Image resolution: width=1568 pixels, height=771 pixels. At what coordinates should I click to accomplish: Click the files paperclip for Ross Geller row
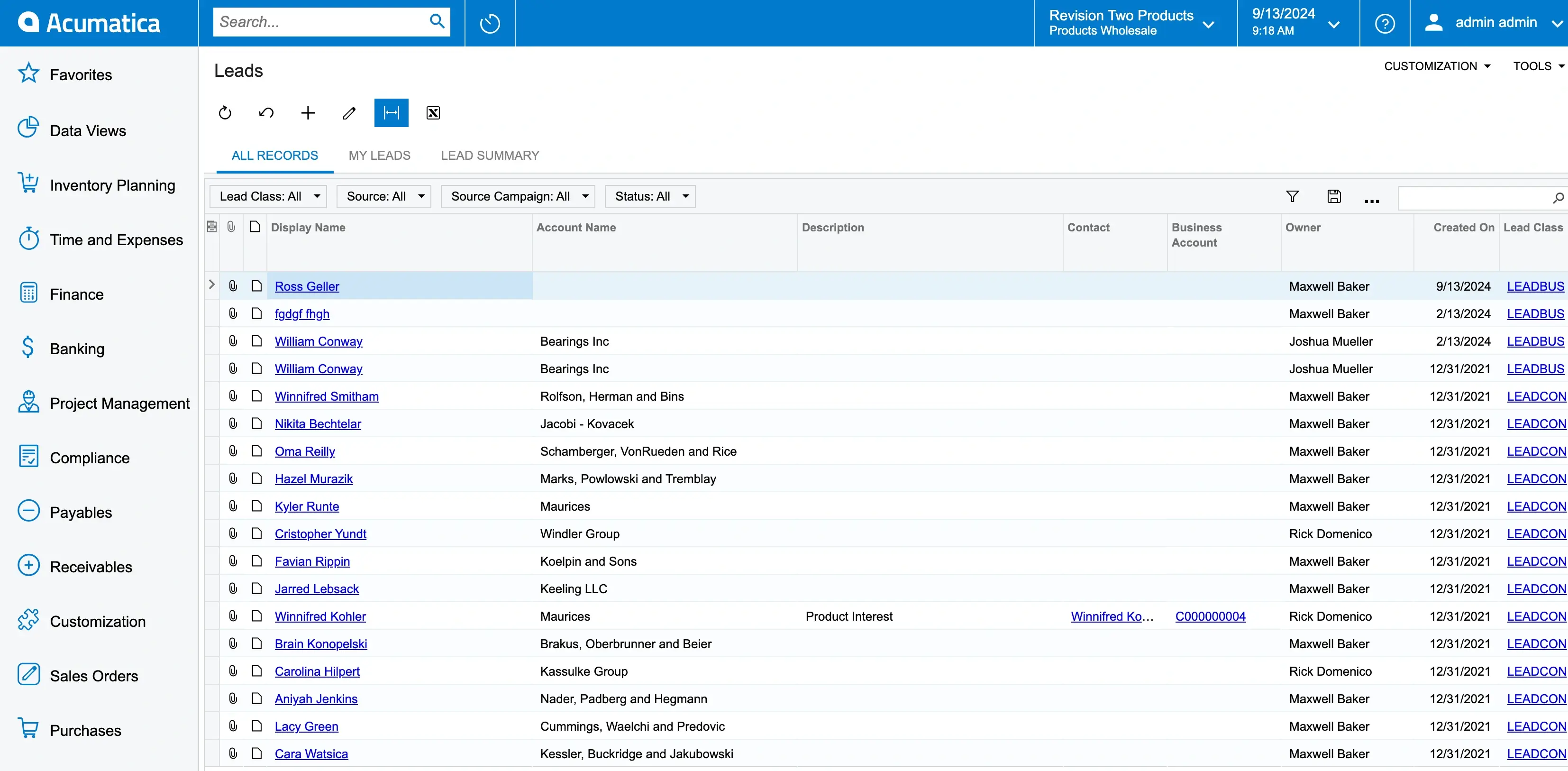click(233, 285)
